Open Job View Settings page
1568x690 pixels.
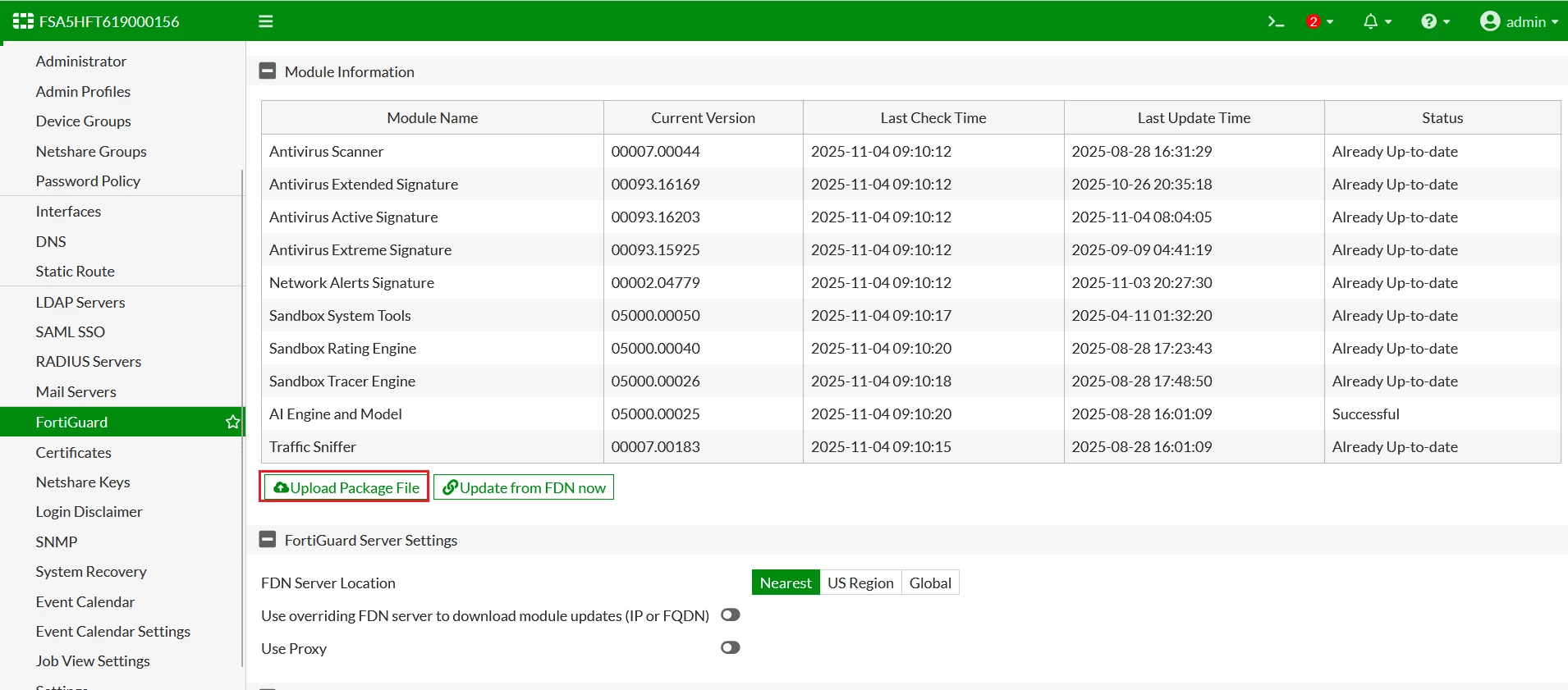coord(93,660)
